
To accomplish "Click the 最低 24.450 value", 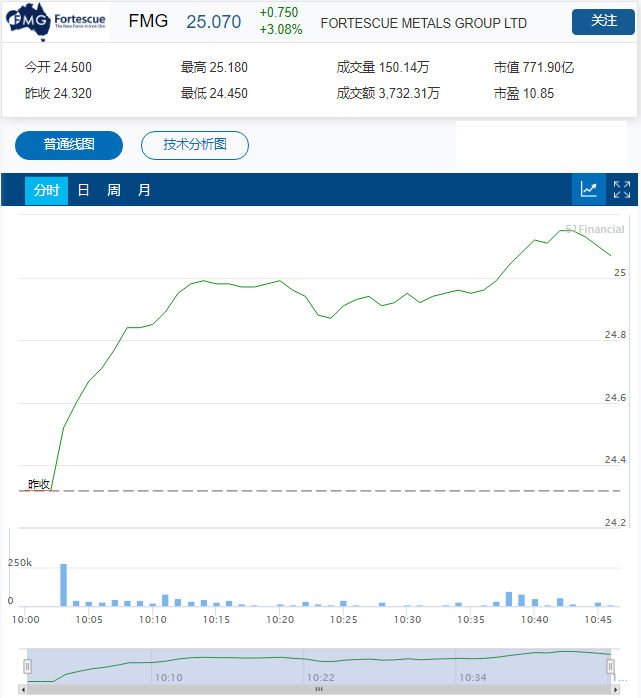I will point(214,93).
